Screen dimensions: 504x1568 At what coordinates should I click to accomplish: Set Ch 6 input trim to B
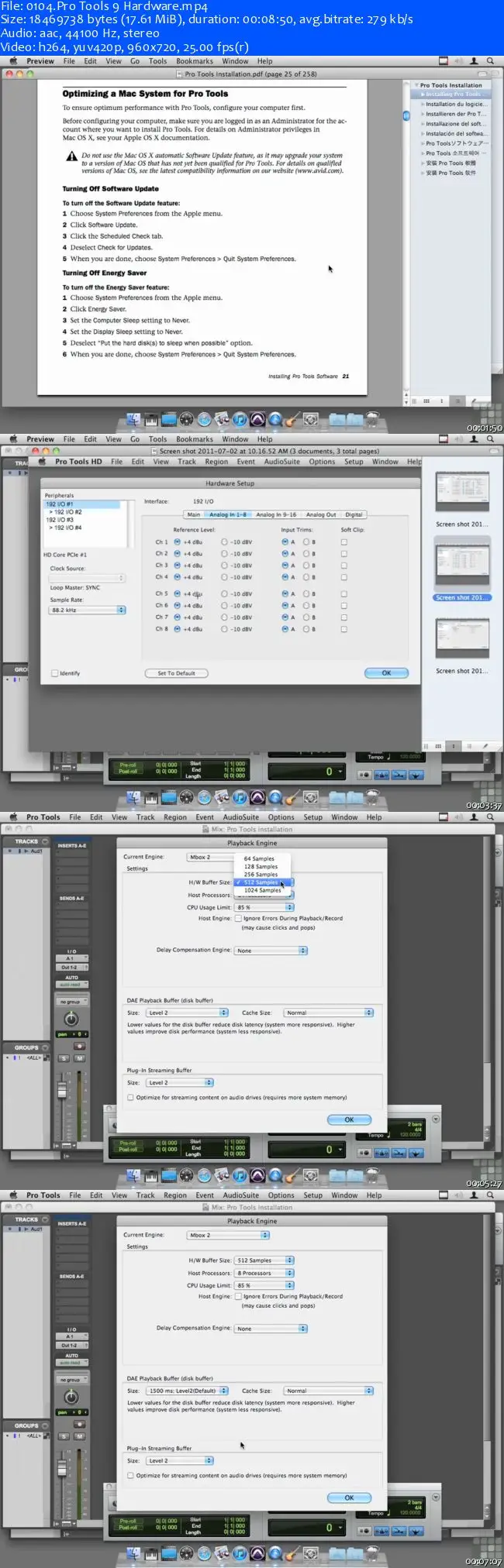(306, 606)
